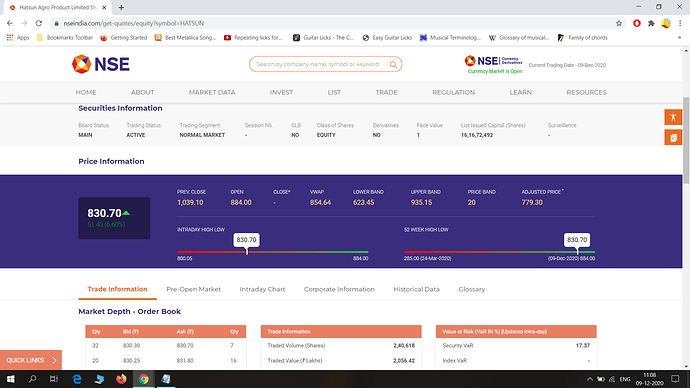Click Security VaR value 17.37

[x=583, y=346]
